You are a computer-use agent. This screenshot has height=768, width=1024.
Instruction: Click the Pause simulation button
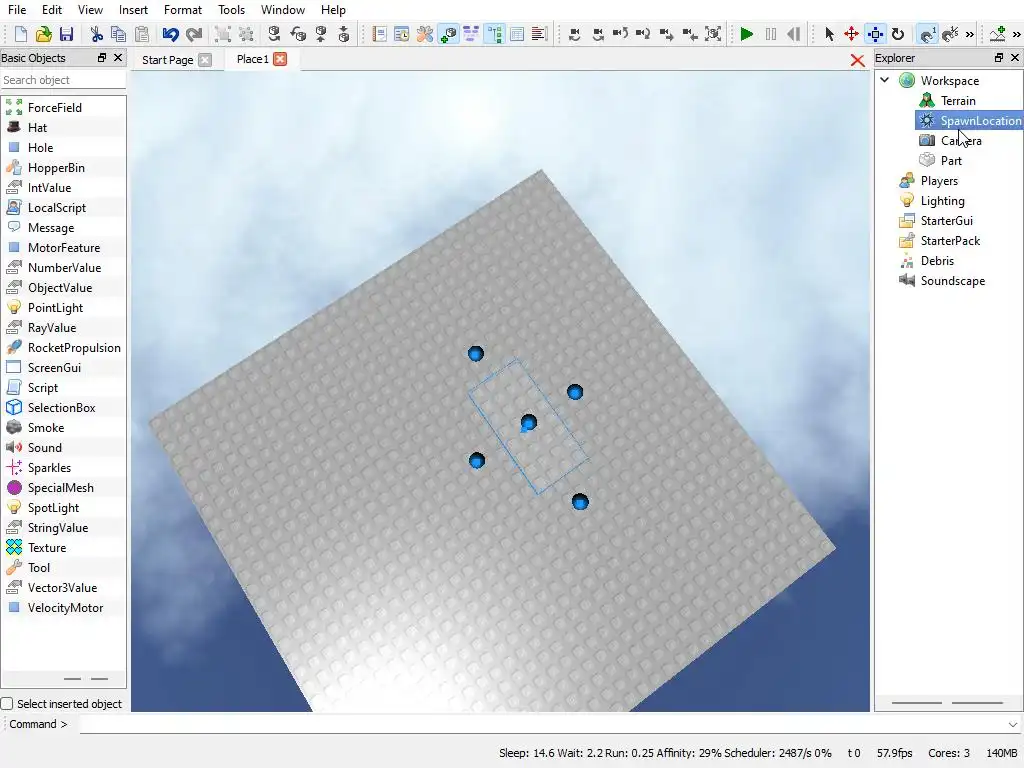click(x=771, y=34)
